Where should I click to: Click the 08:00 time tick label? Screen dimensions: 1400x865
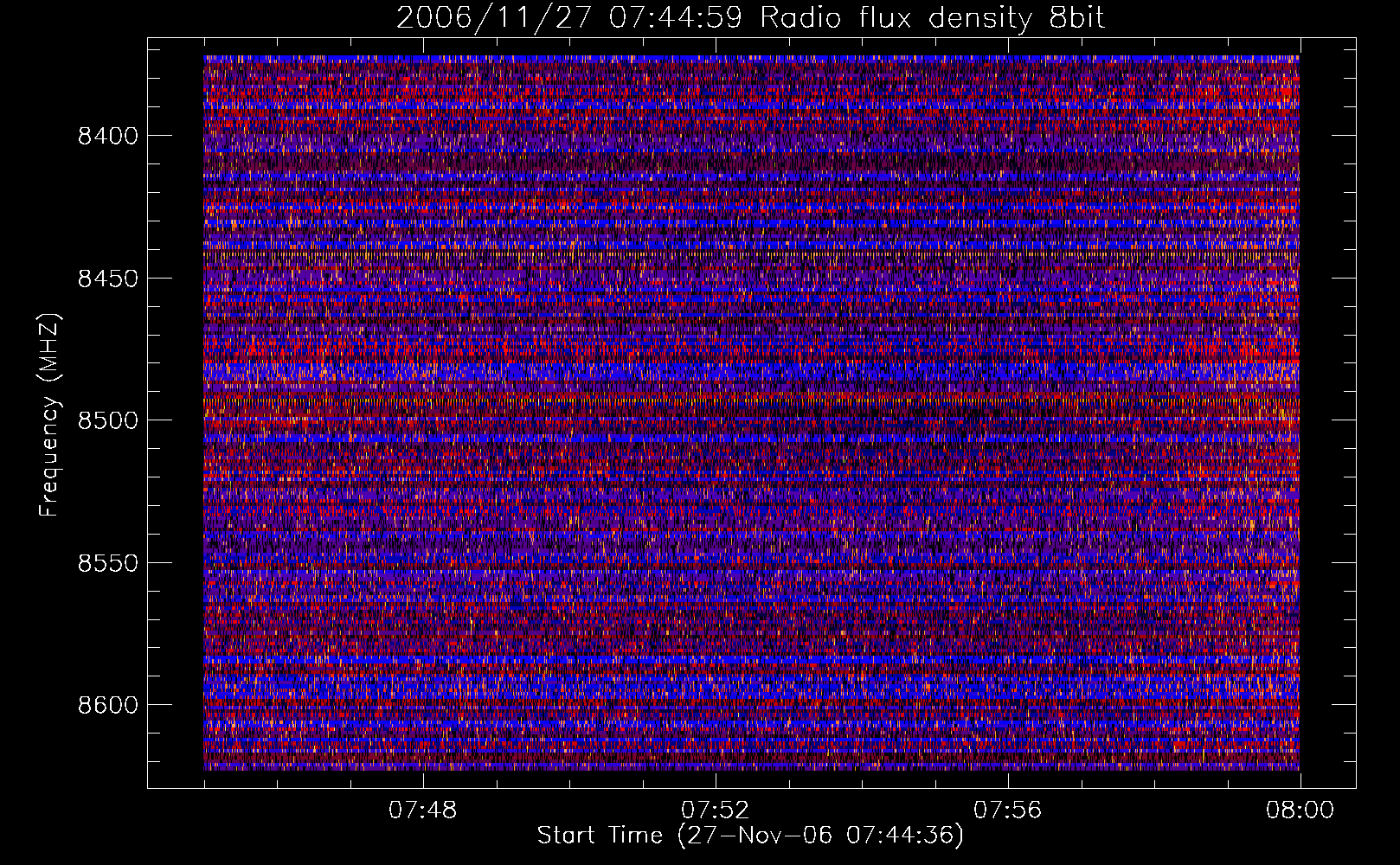coord(1300,811)
